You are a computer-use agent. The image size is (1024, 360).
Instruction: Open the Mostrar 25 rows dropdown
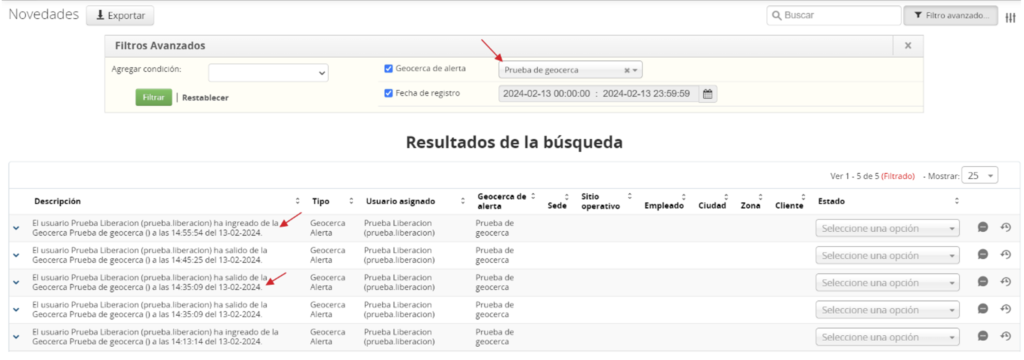point(980,176)
